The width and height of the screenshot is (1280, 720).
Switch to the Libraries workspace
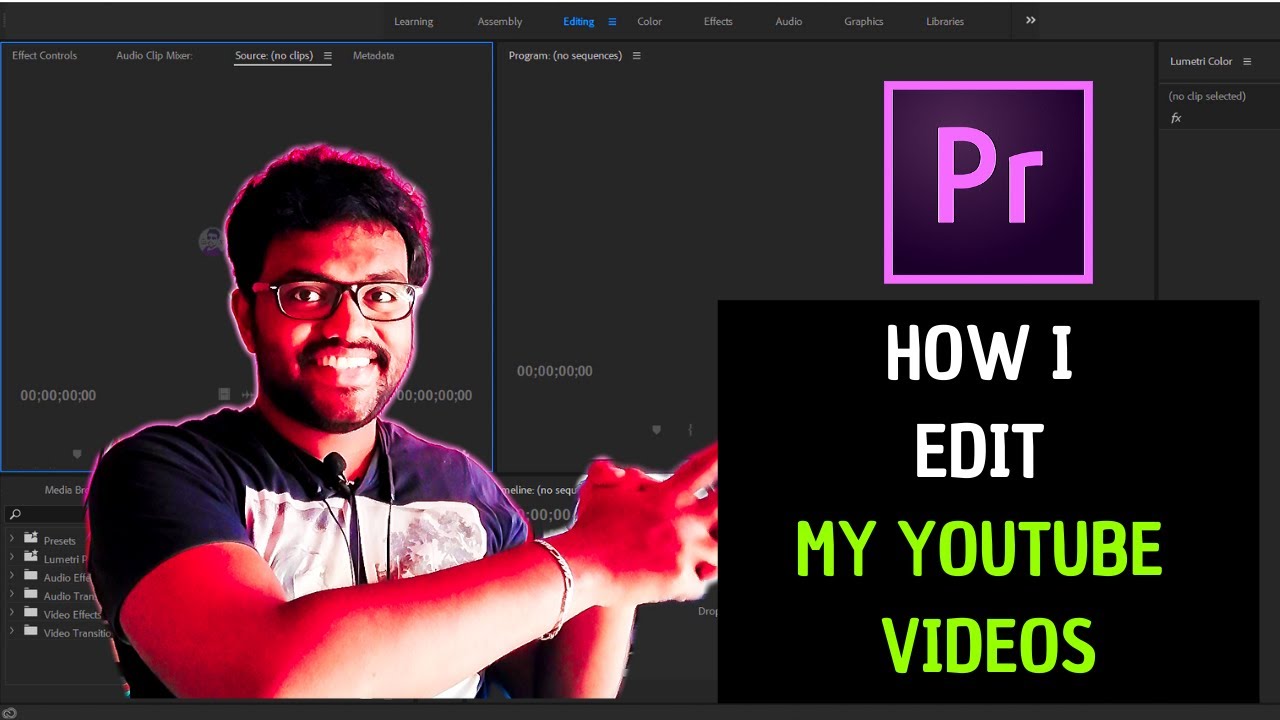[945, 21]
